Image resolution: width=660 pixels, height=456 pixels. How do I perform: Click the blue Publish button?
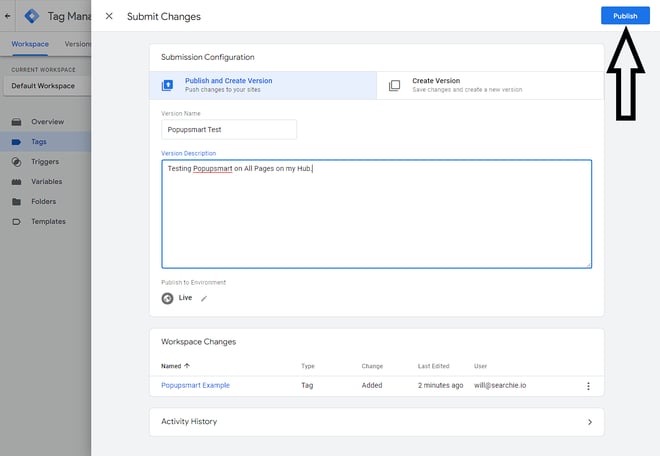tap(625, 16)
